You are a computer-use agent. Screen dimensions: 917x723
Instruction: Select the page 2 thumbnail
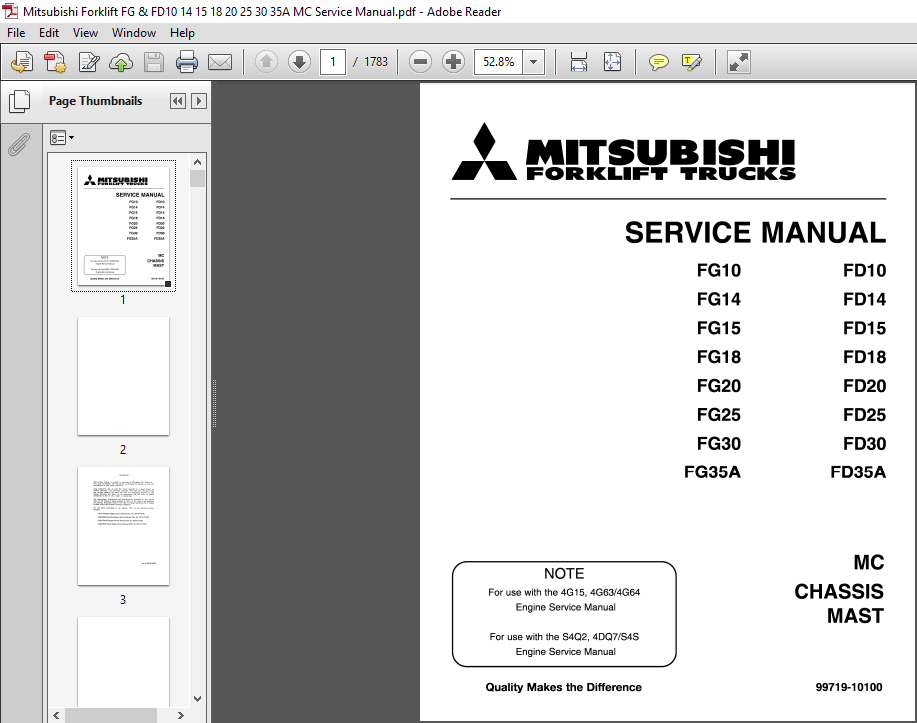[123, 376]
